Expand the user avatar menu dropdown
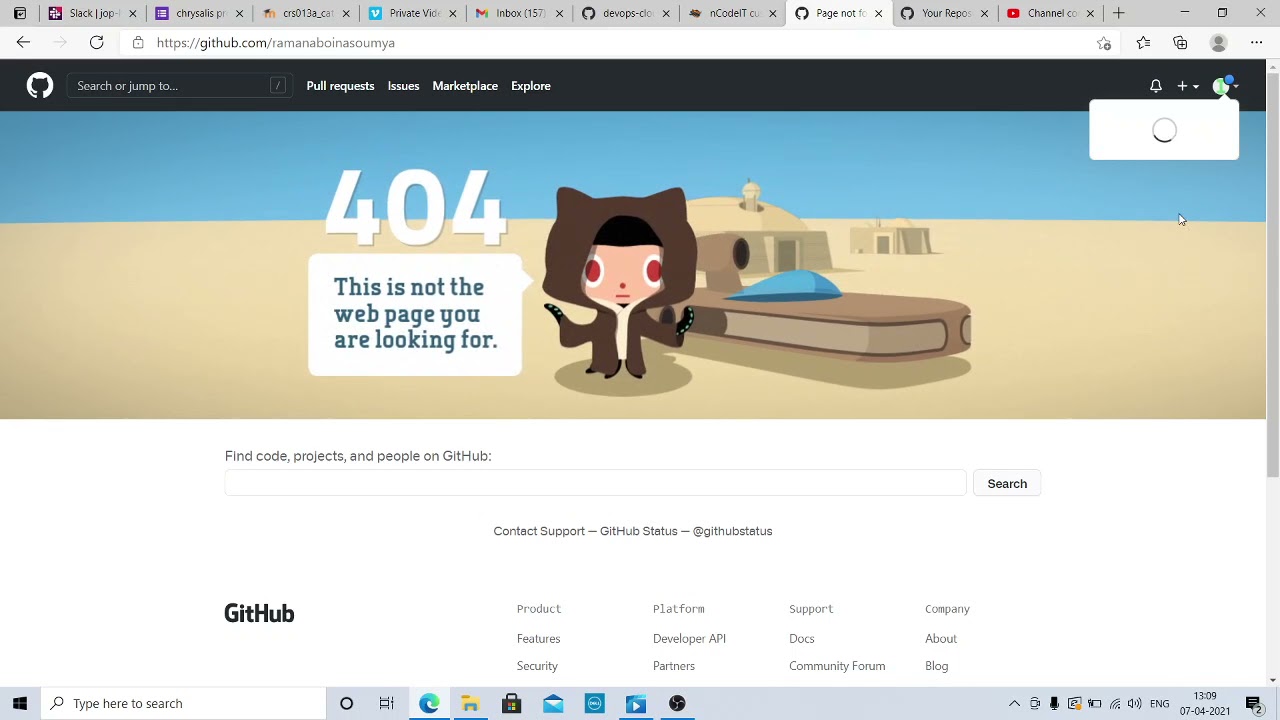1280x720 pixels. (x=1226, y=86)
